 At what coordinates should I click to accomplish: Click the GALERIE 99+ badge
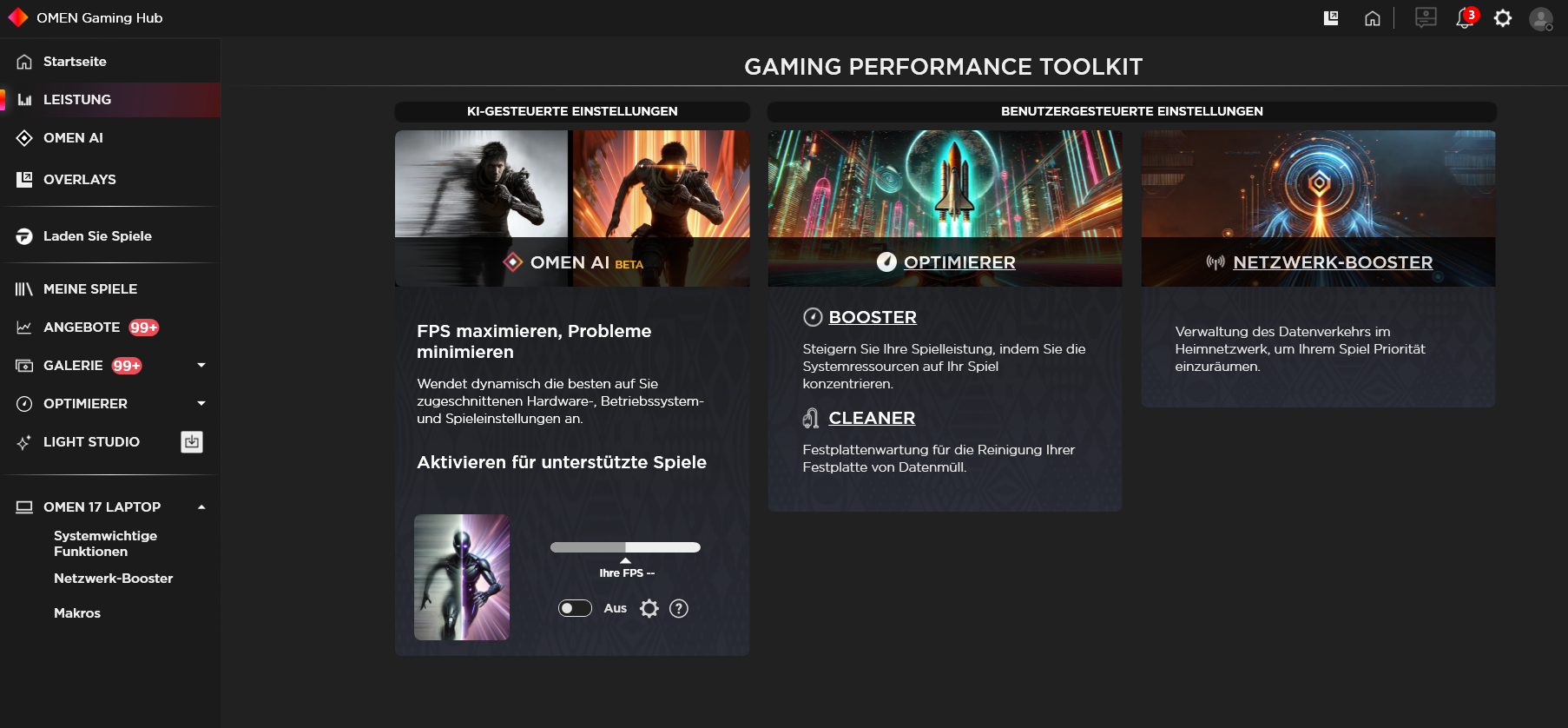click(127, 366)
